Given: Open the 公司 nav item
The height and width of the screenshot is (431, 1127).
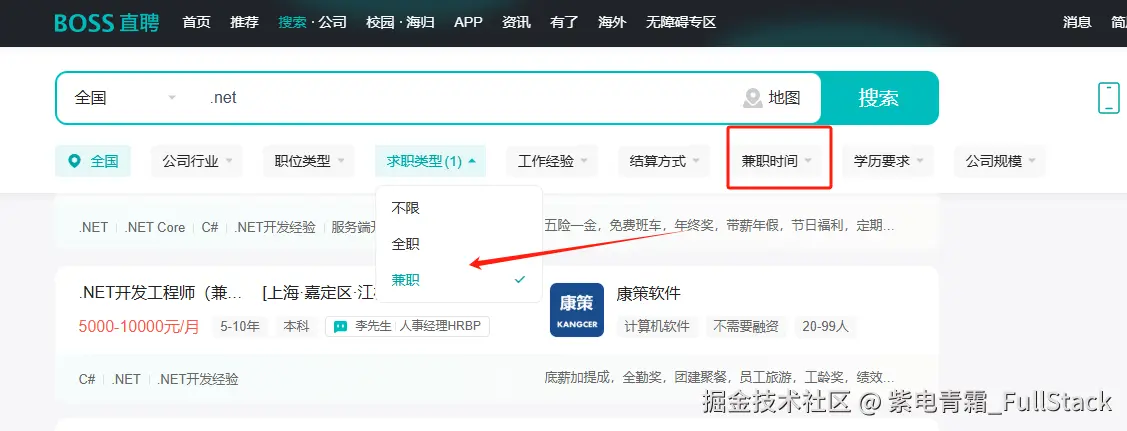Looking at the screenshot, I should 333,22.
